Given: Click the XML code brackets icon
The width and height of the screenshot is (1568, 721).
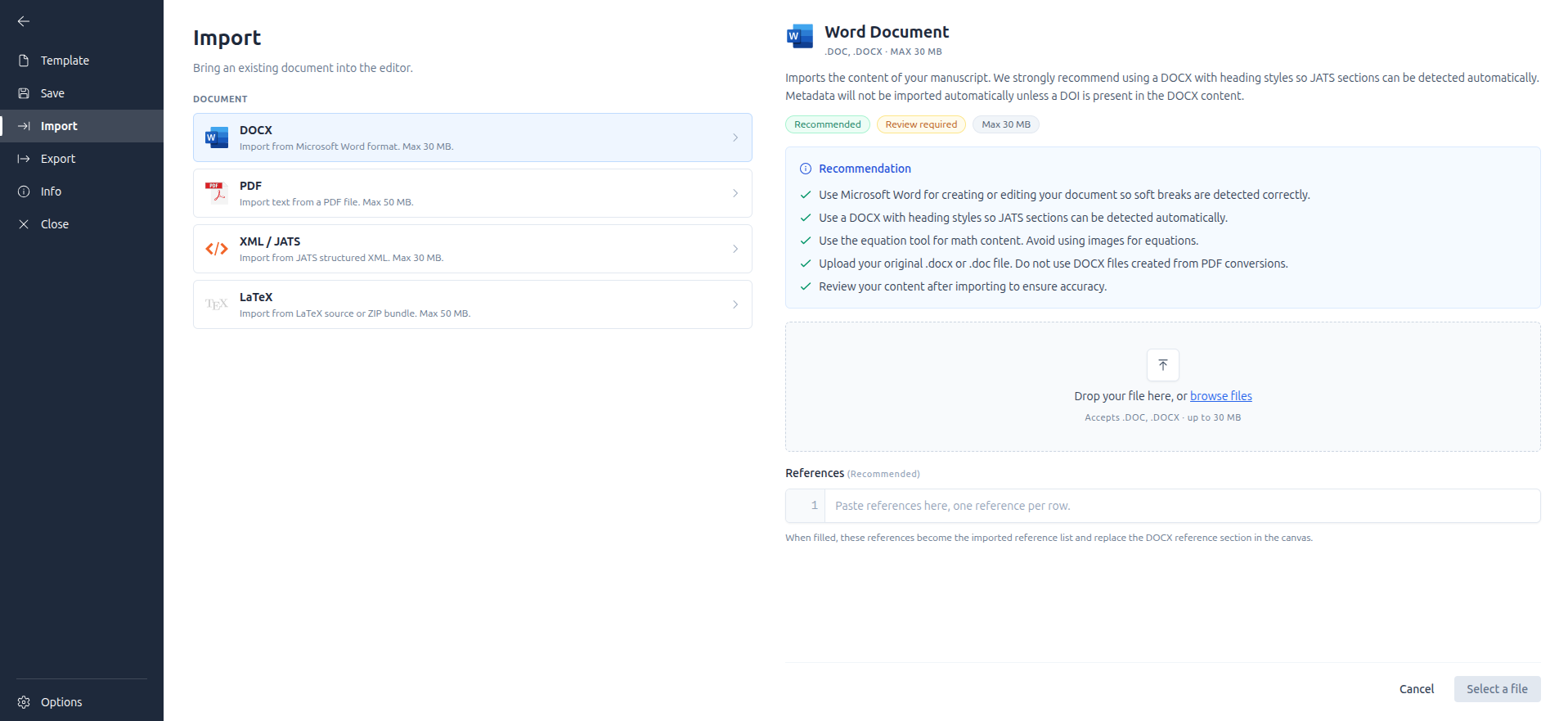Looking at the screenshot, I should coord(216,249).
